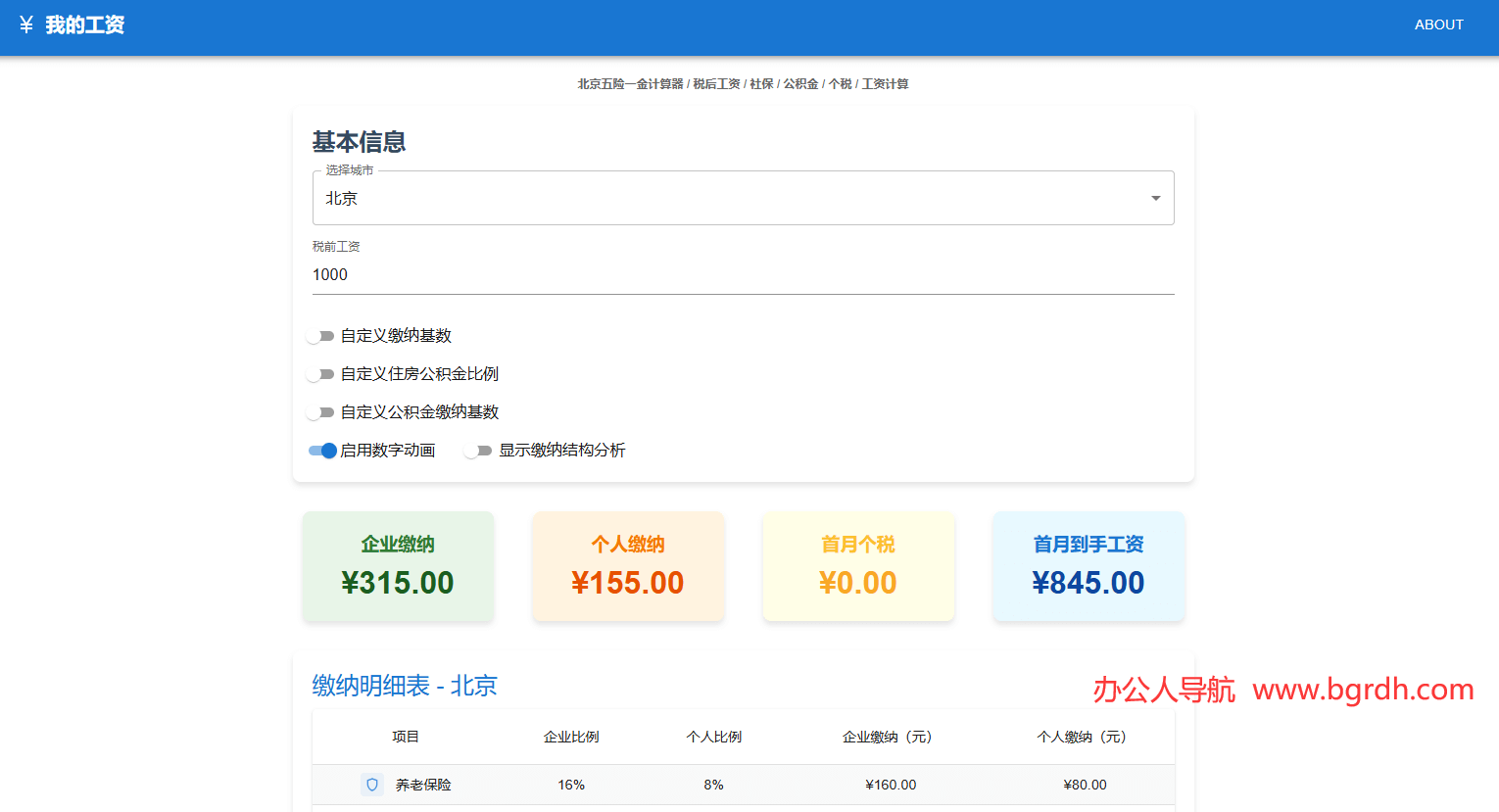Image resolution: width=1499 pixels, height=812 pixels.
Task: Click the yen icon in header
Action: point(26,24)
